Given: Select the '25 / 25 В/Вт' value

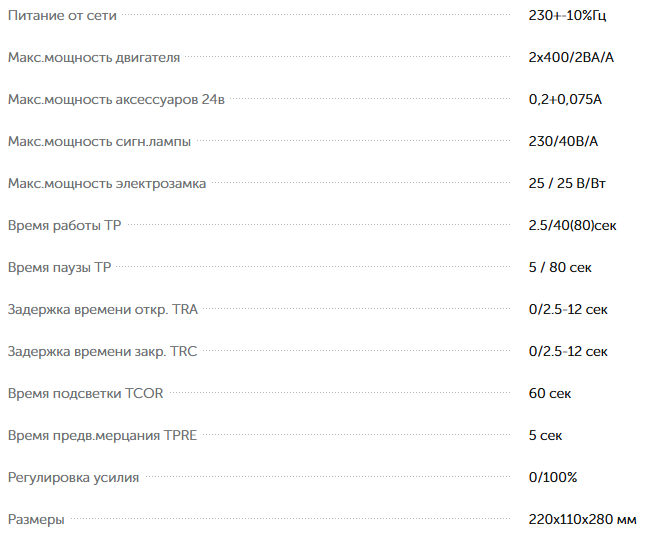Looking at the screenshot, I should [567, 184].
